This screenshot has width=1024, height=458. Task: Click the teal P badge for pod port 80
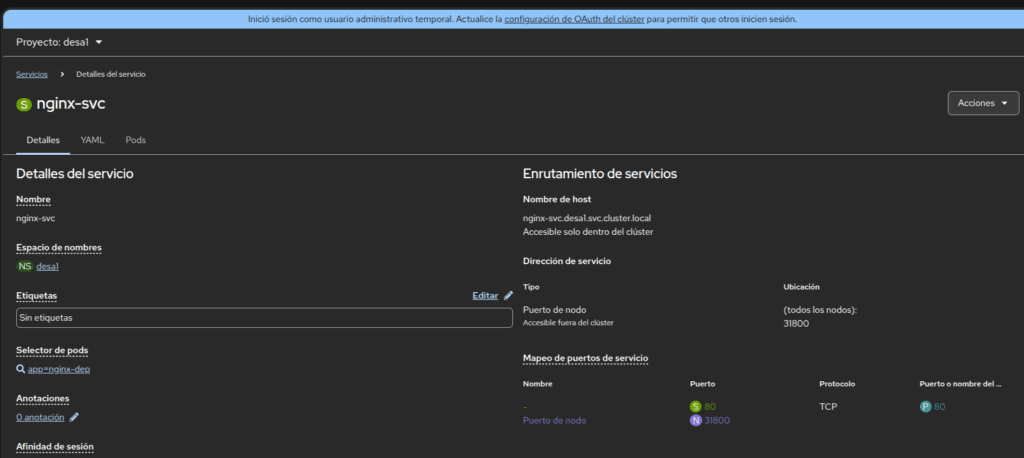coord(925,406)
